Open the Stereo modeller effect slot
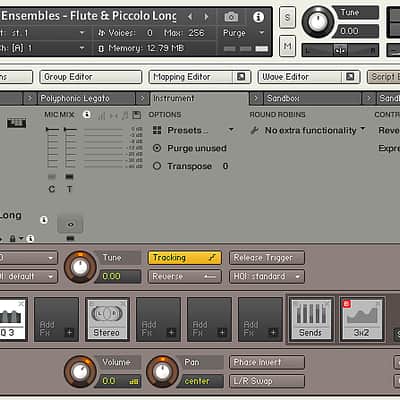This screenshot has width=400, height=400. (x=107, y=319)
